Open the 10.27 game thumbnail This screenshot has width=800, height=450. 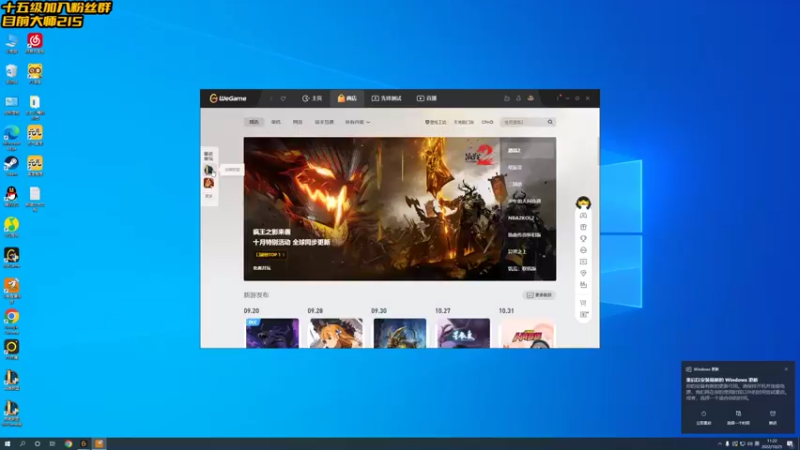pyautogui.click(x=463, y=334)
